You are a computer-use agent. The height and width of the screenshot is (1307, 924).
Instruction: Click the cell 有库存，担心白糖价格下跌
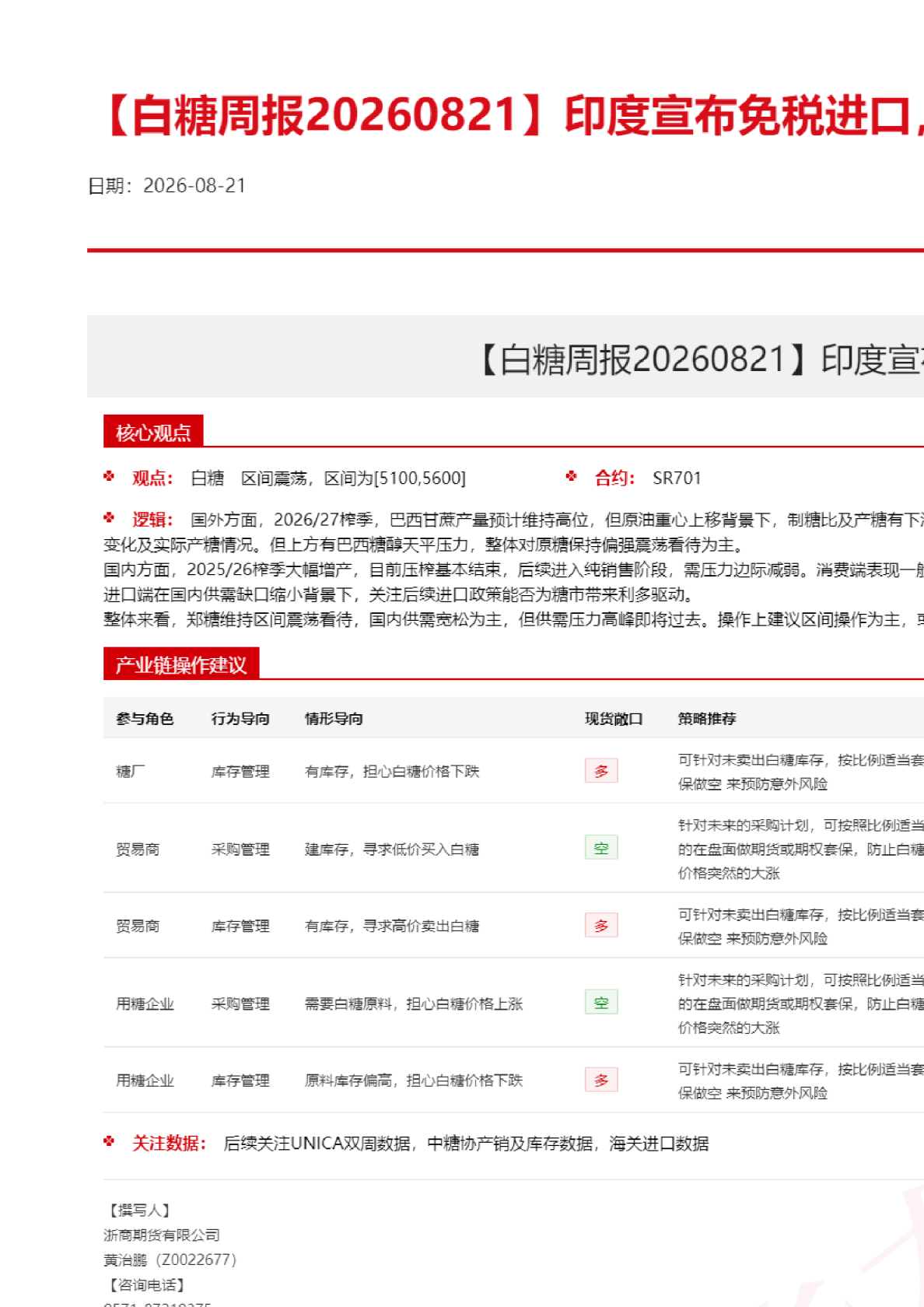pos(392,771)
